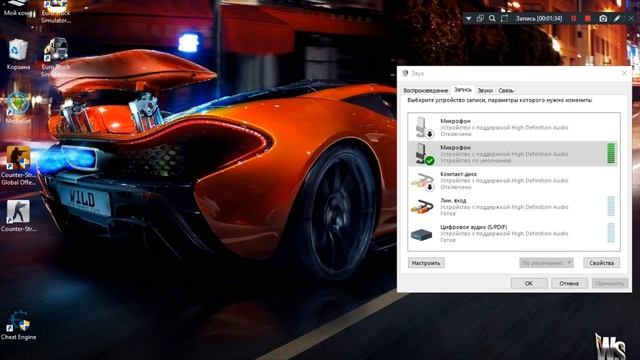Open the recorder toolbar dropdown arrow
This screenshot has width=640, height=360.
469,18
